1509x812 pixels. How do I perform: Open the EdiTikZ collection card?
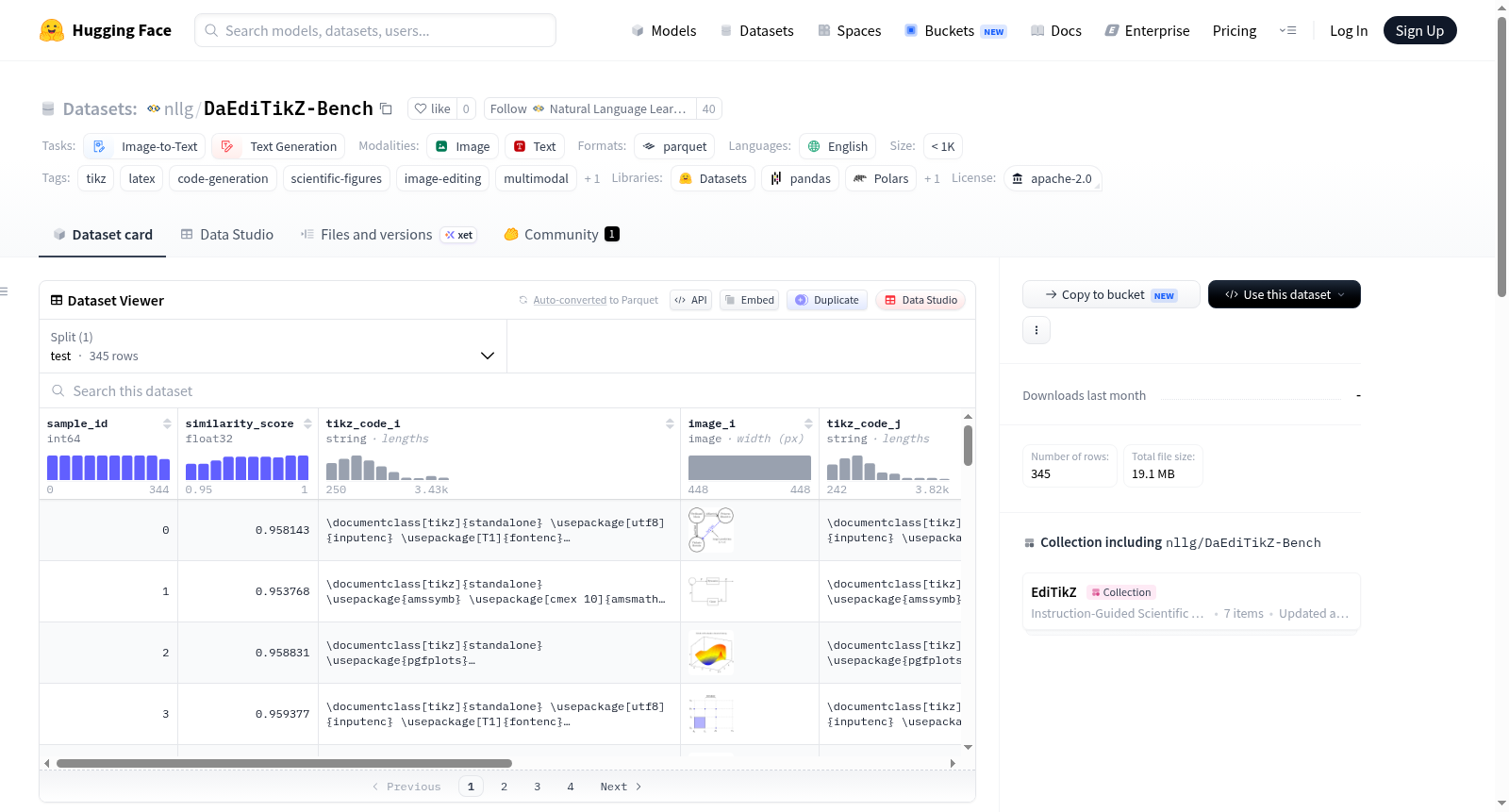(x=1191, y=603)
